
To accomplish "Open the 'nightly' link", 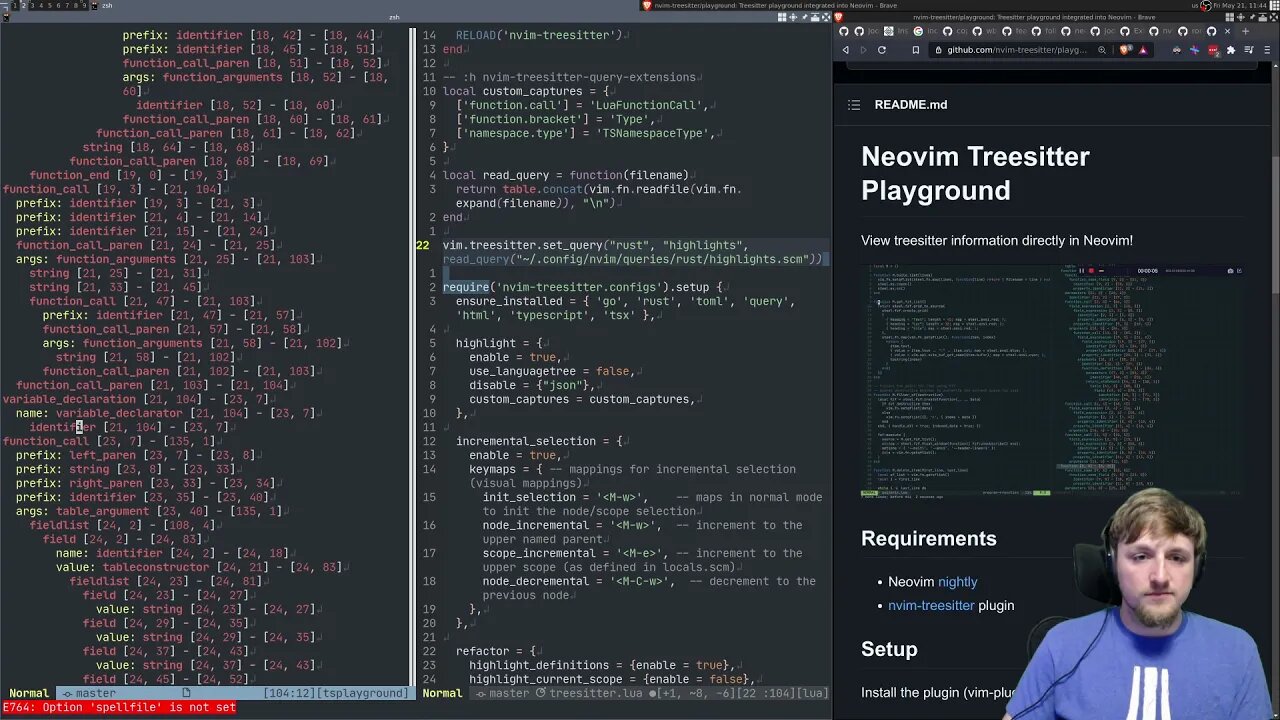I will (x=957, y=582).
